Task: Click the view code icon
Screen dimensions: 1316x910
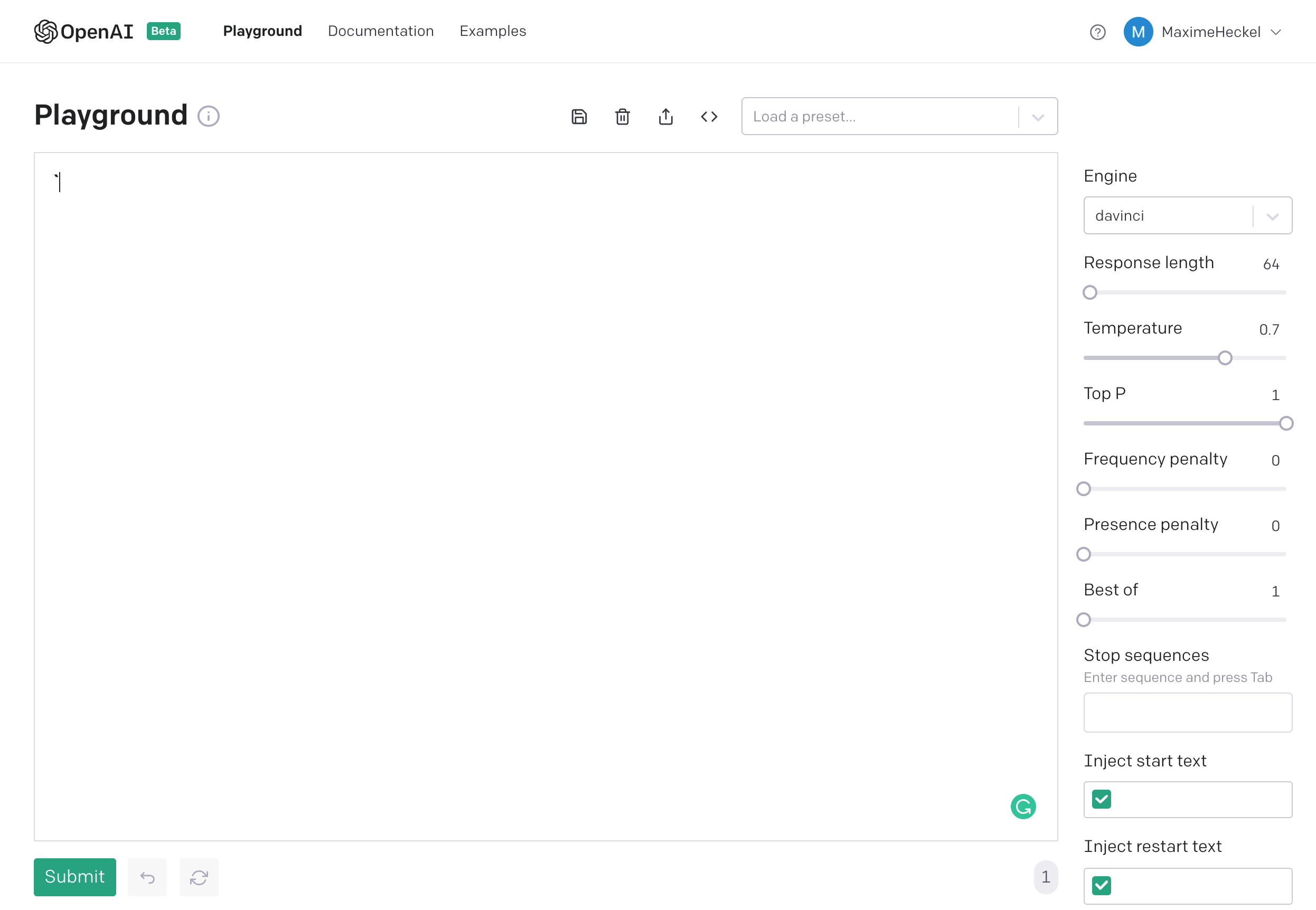Action: pos(709,116)
